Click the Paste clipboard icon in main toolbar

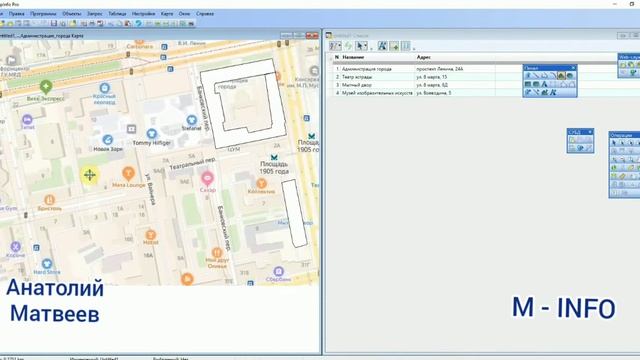tap(128, 24)
